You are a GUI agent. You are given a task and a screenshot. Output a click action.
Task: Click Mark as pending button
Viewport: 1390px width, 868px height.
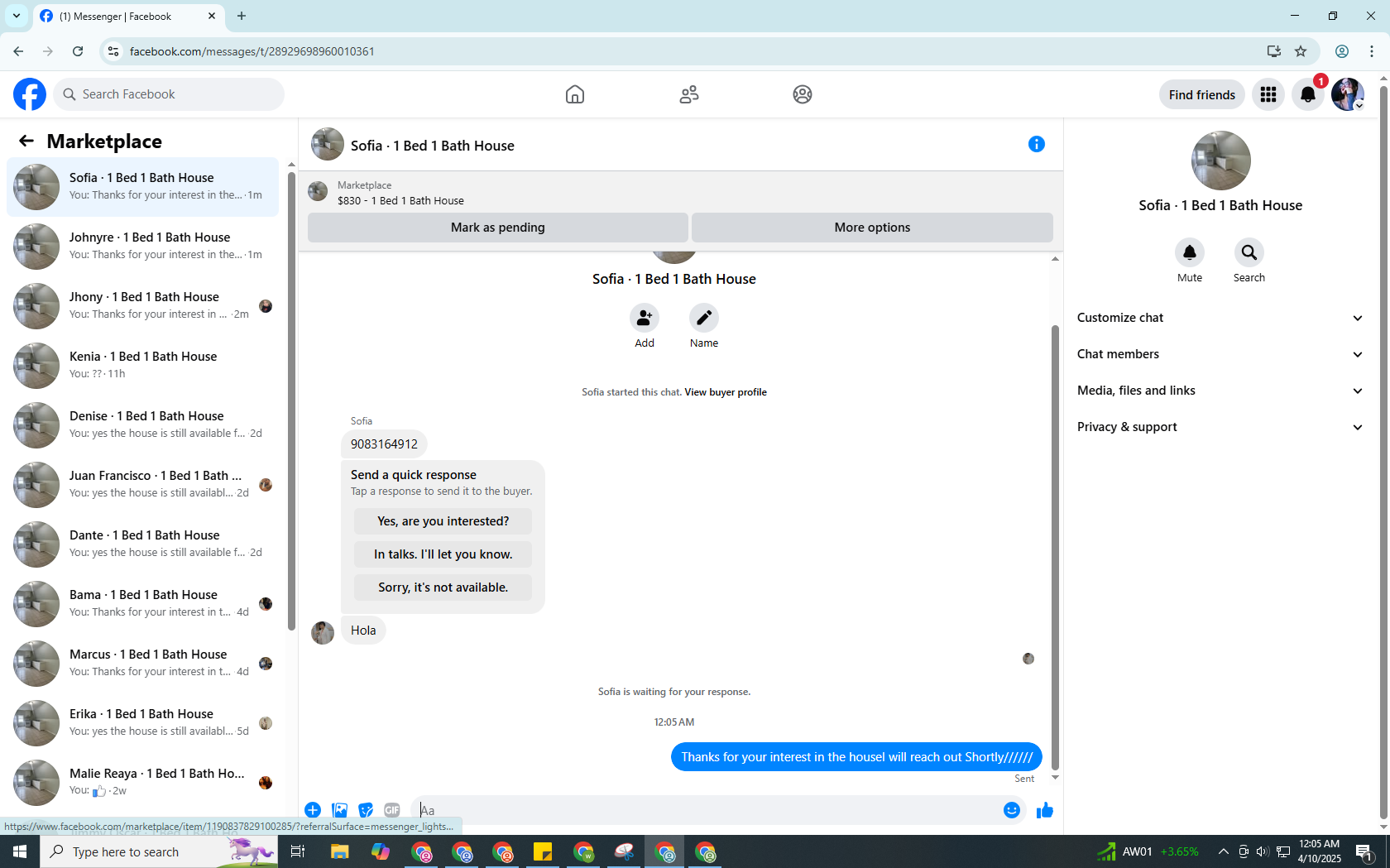[x=497, y=228]
